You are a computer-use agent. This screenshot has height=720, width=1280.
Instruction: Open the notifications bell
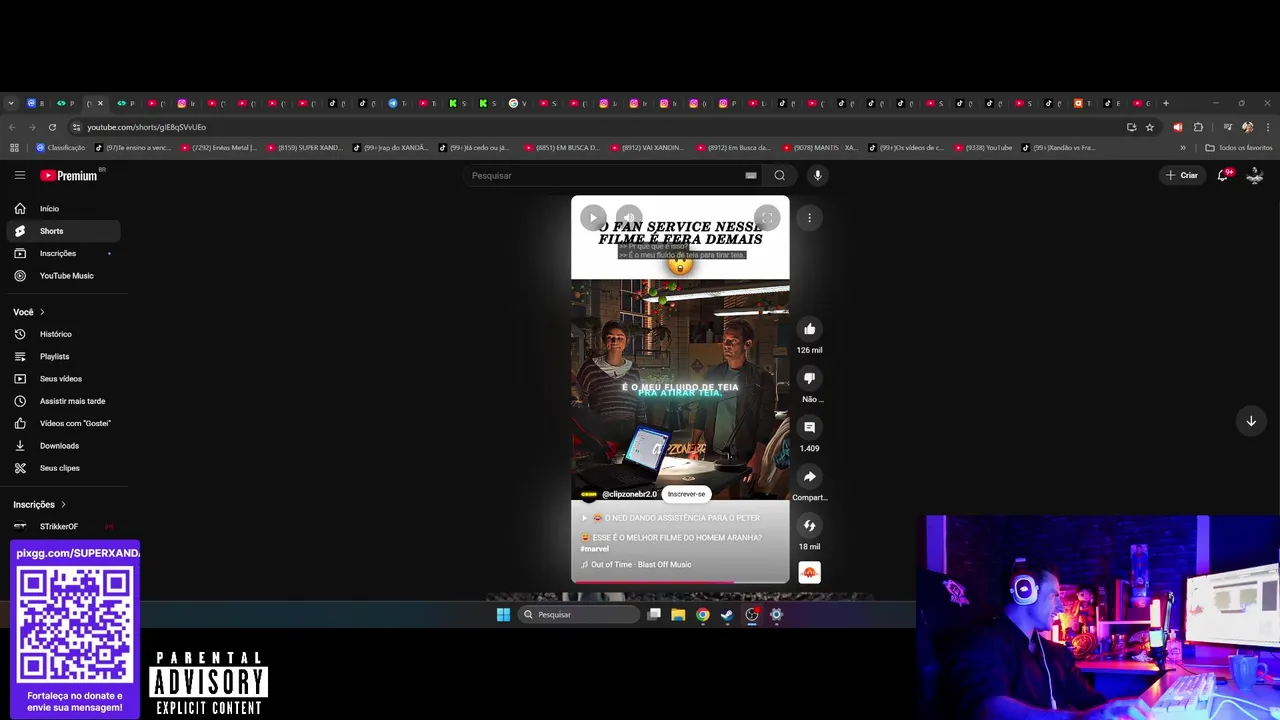(x=1223, y=175)
